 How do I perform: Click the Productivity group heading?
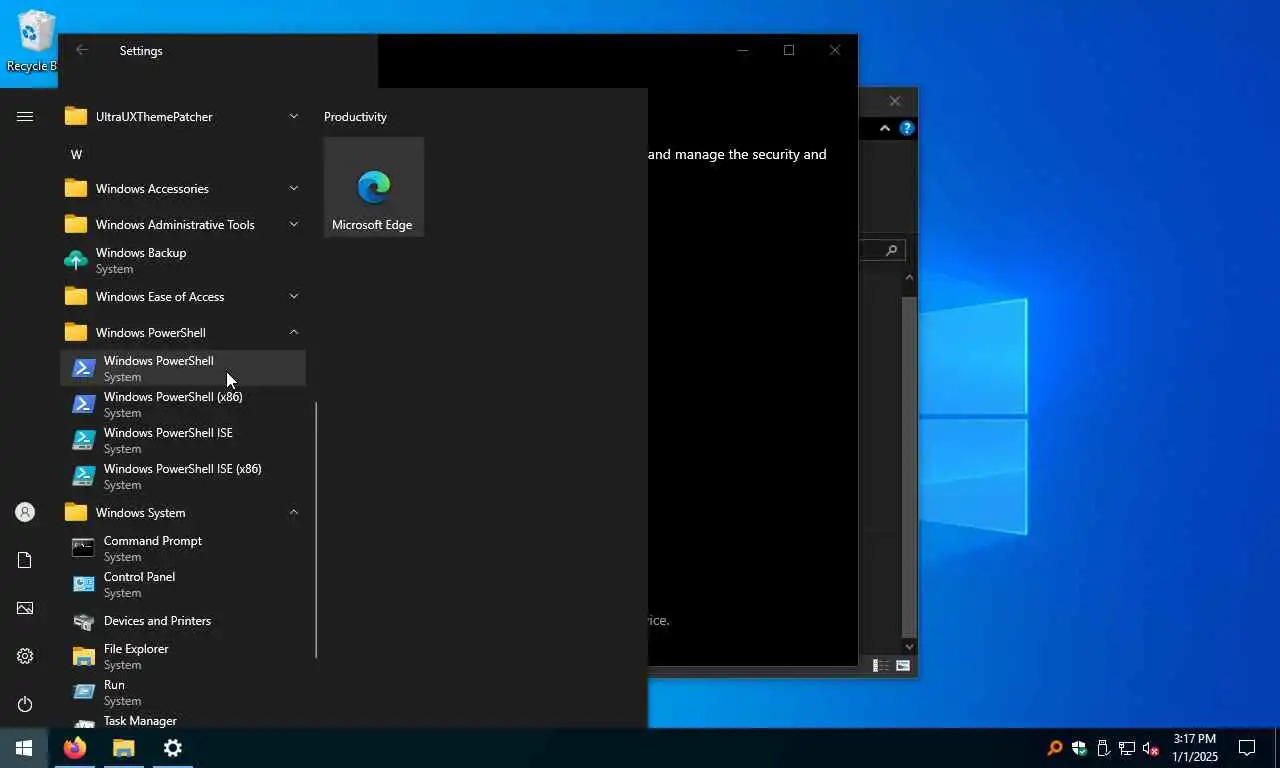tap(355, 116)
